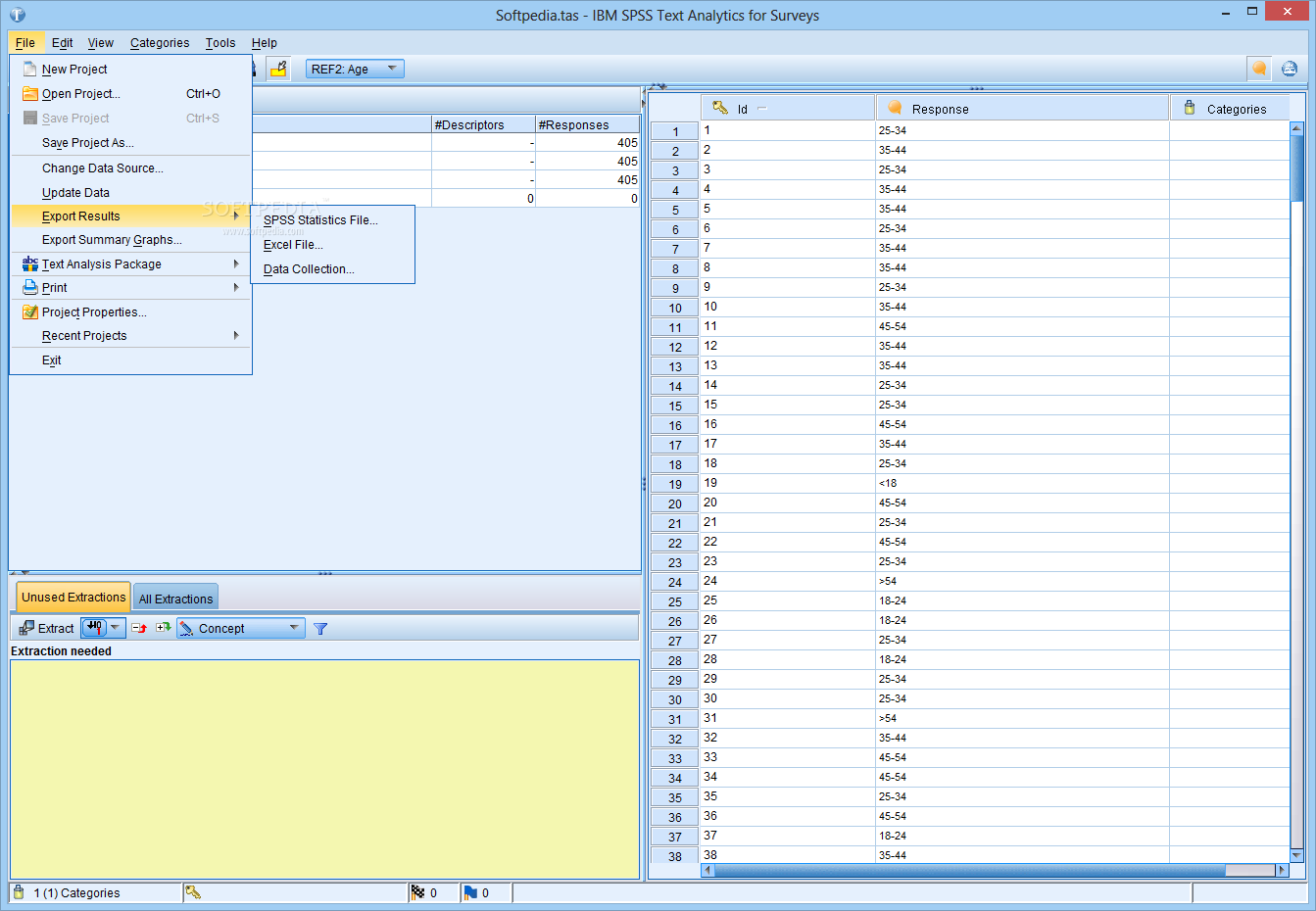This screenshot has width=1316, height=911.
Task: Select Open Project... menu entry
Action: click(130, 94)
